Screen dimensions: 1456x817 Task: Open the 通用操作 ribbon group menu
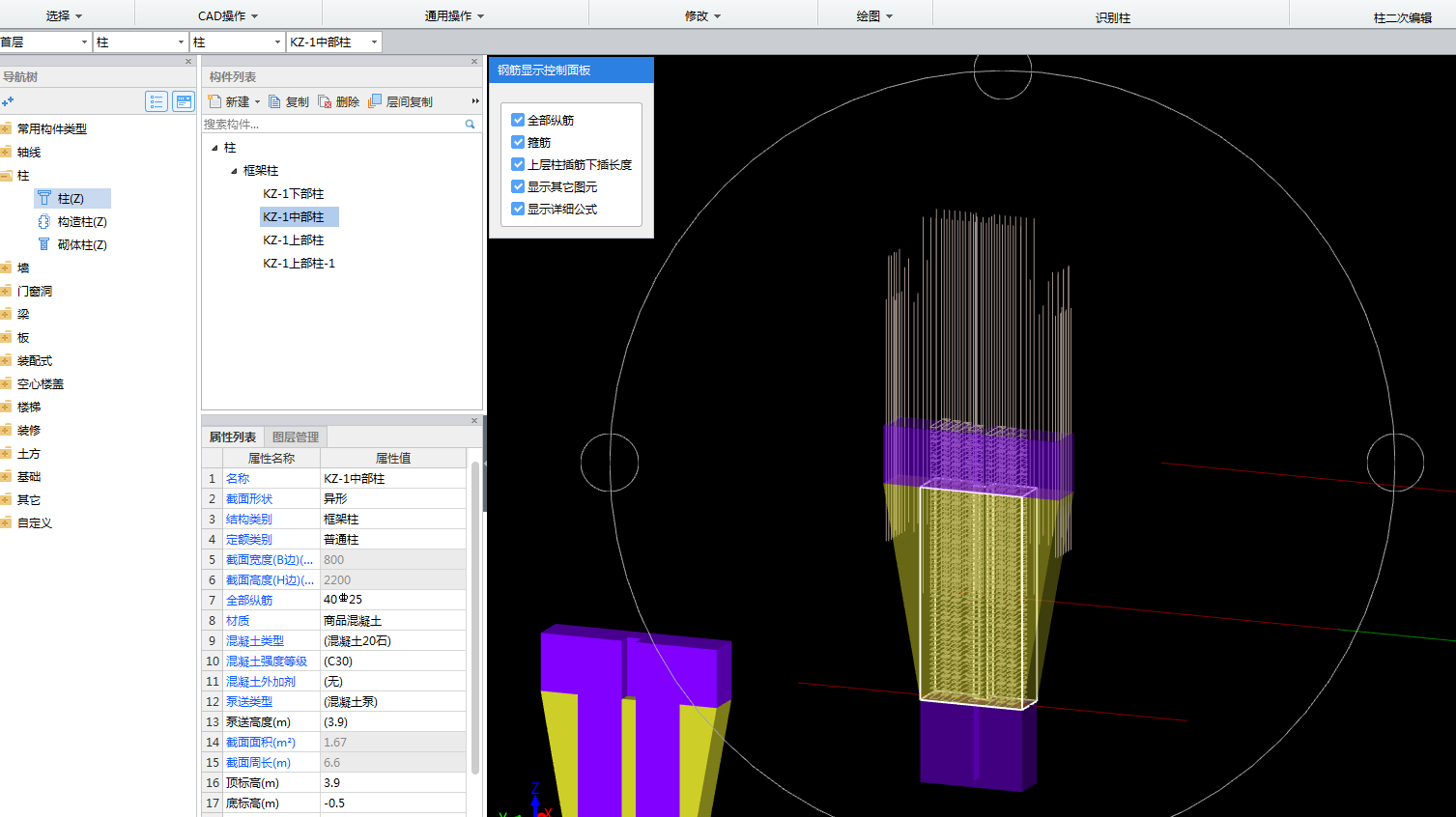tap(455, 16)
